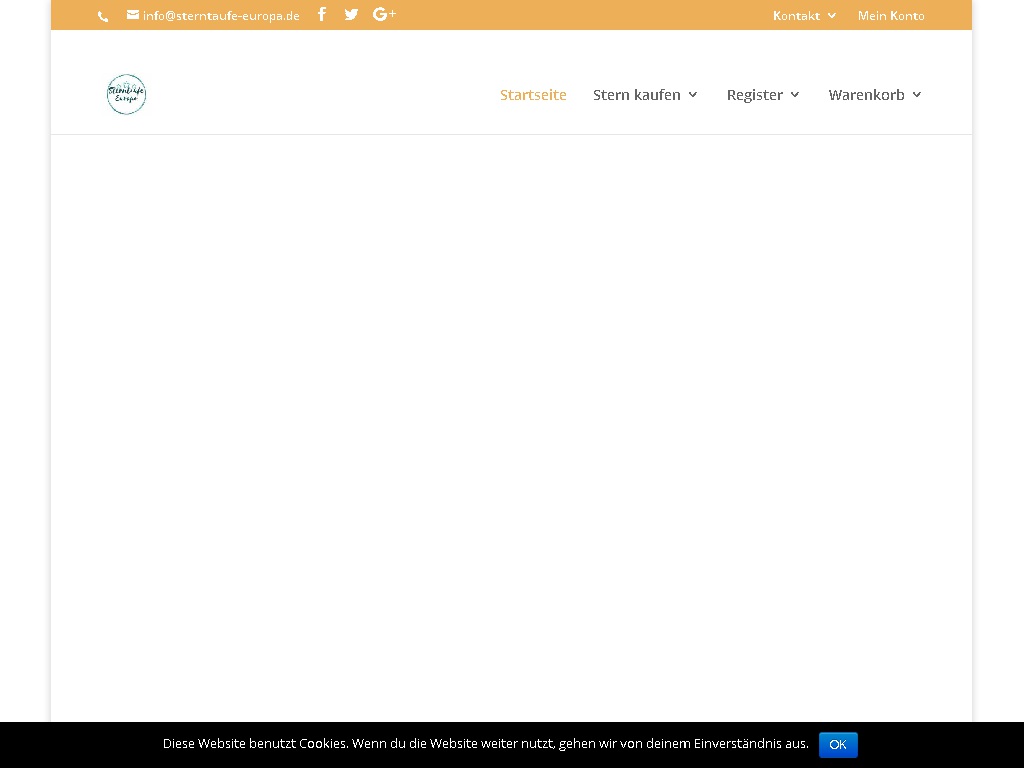Open the Twitter social icon

[x=351, y=14]
